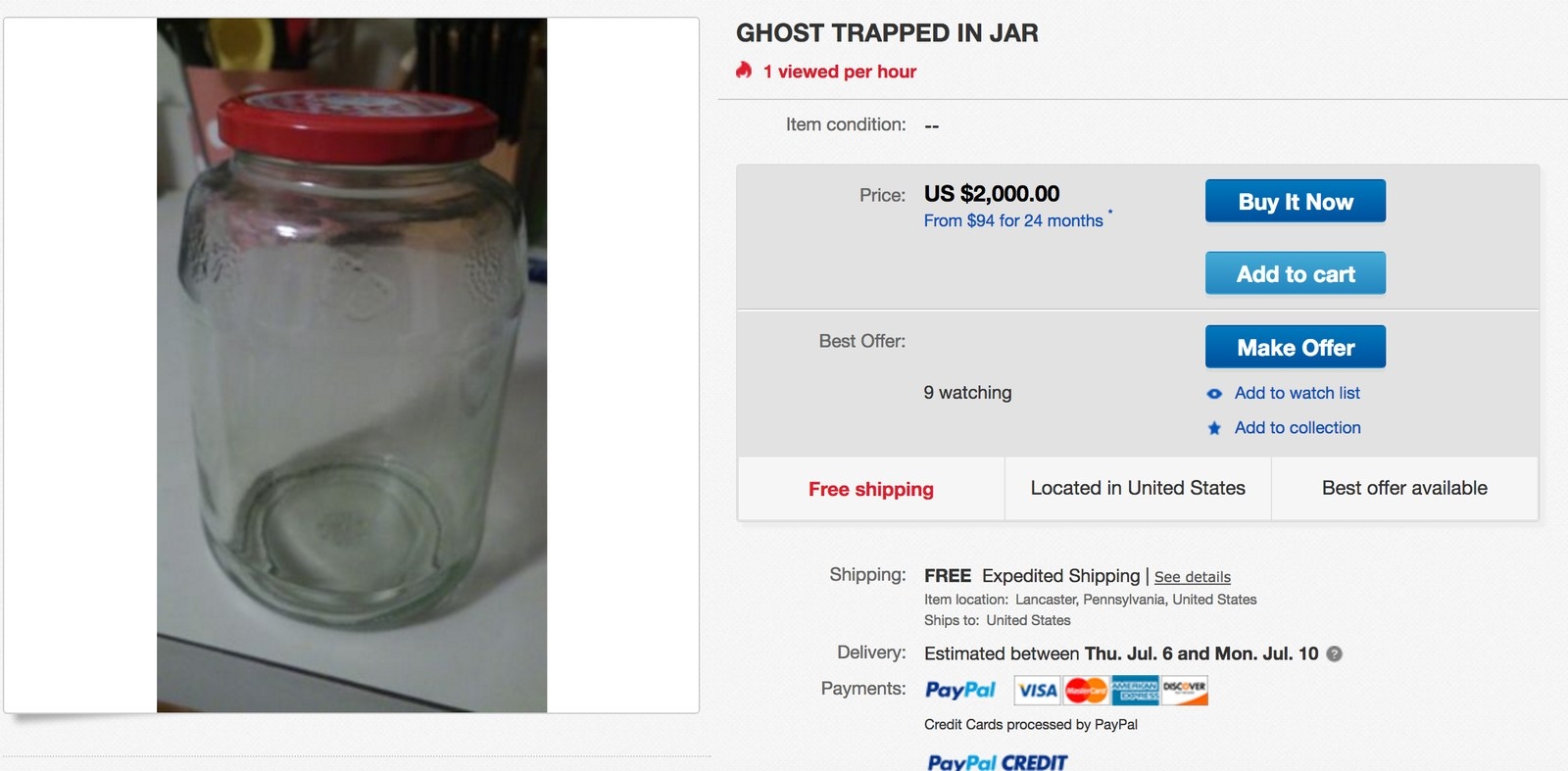1568x771 pixels.
Task: Click the eye icon for watch list
Action: pyautogui.click(x=1214, y=394)
